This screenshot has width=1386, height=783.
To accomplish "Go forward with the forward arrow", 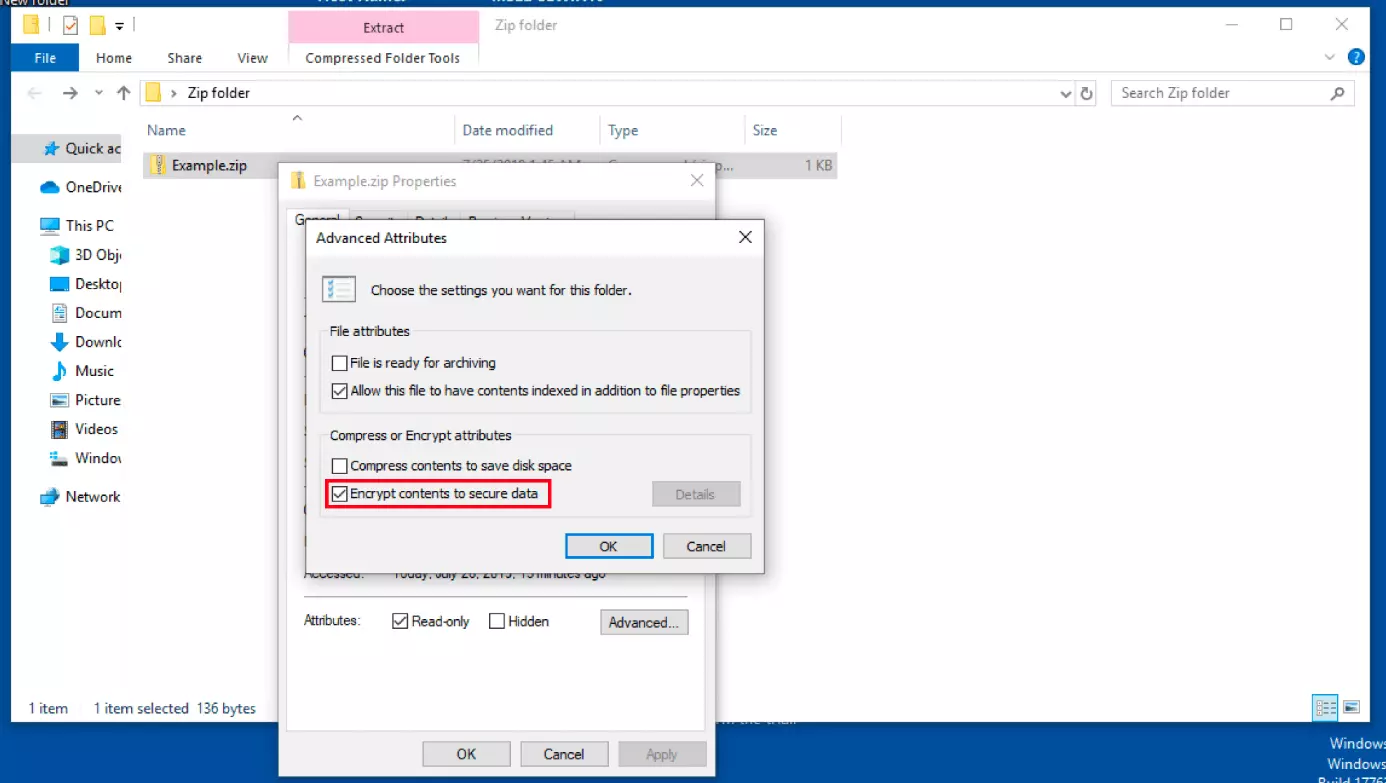I will coord(70,93).
